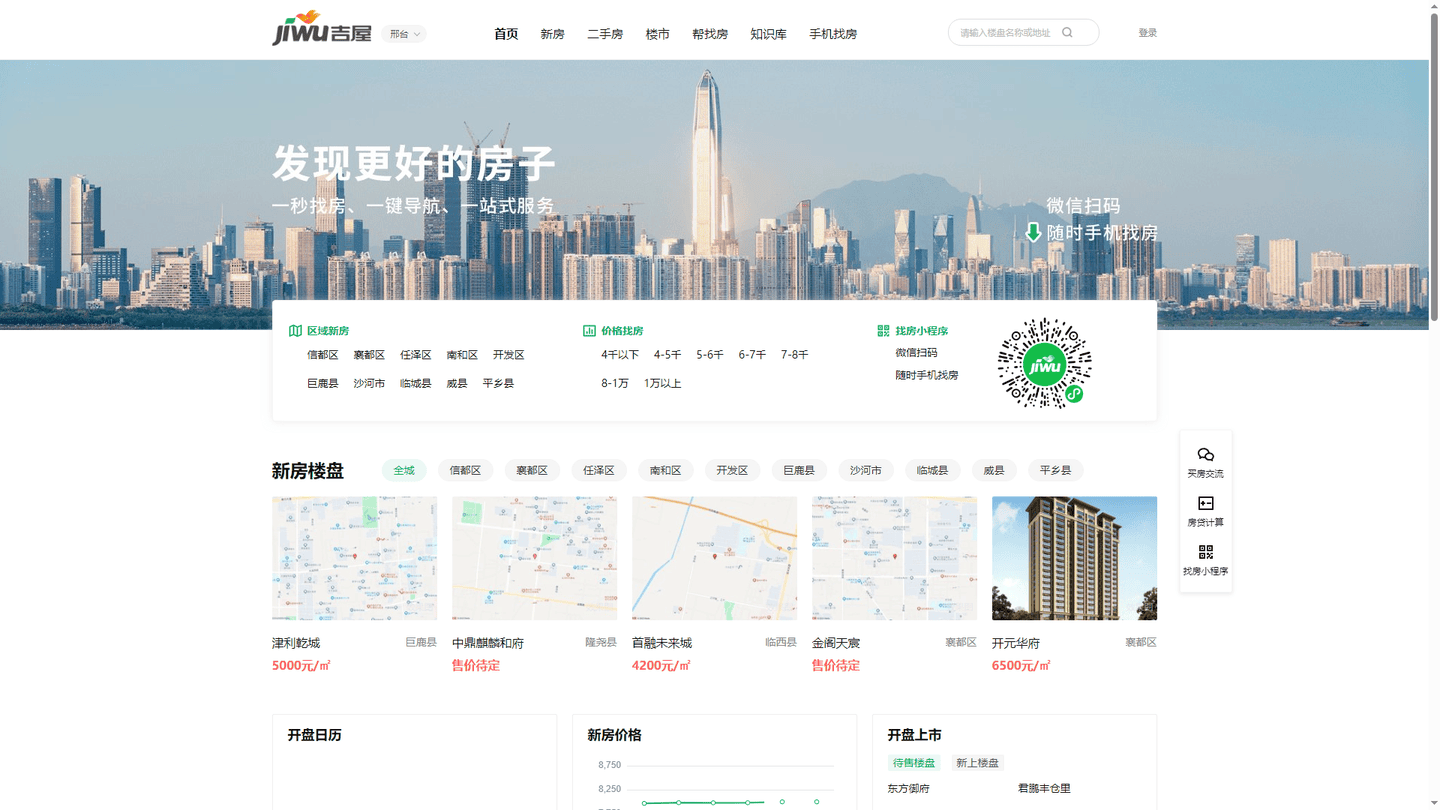Select 任泽区 tab in 新房楼盘
This screenshot has width=1440, height=810.
(599, 470)
